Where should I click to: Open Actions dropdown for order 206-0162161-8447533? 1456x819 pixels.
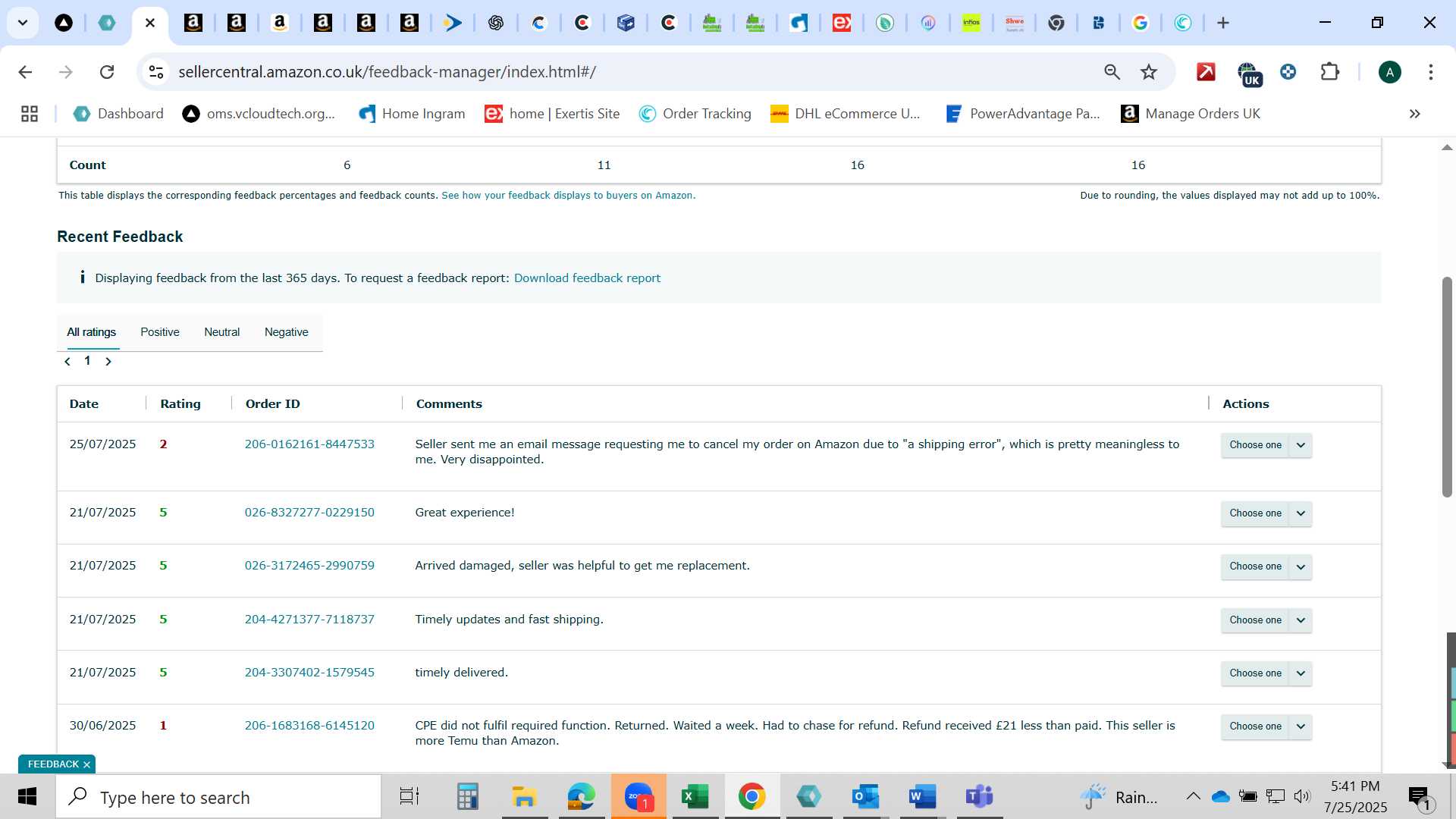point(1266,445)
